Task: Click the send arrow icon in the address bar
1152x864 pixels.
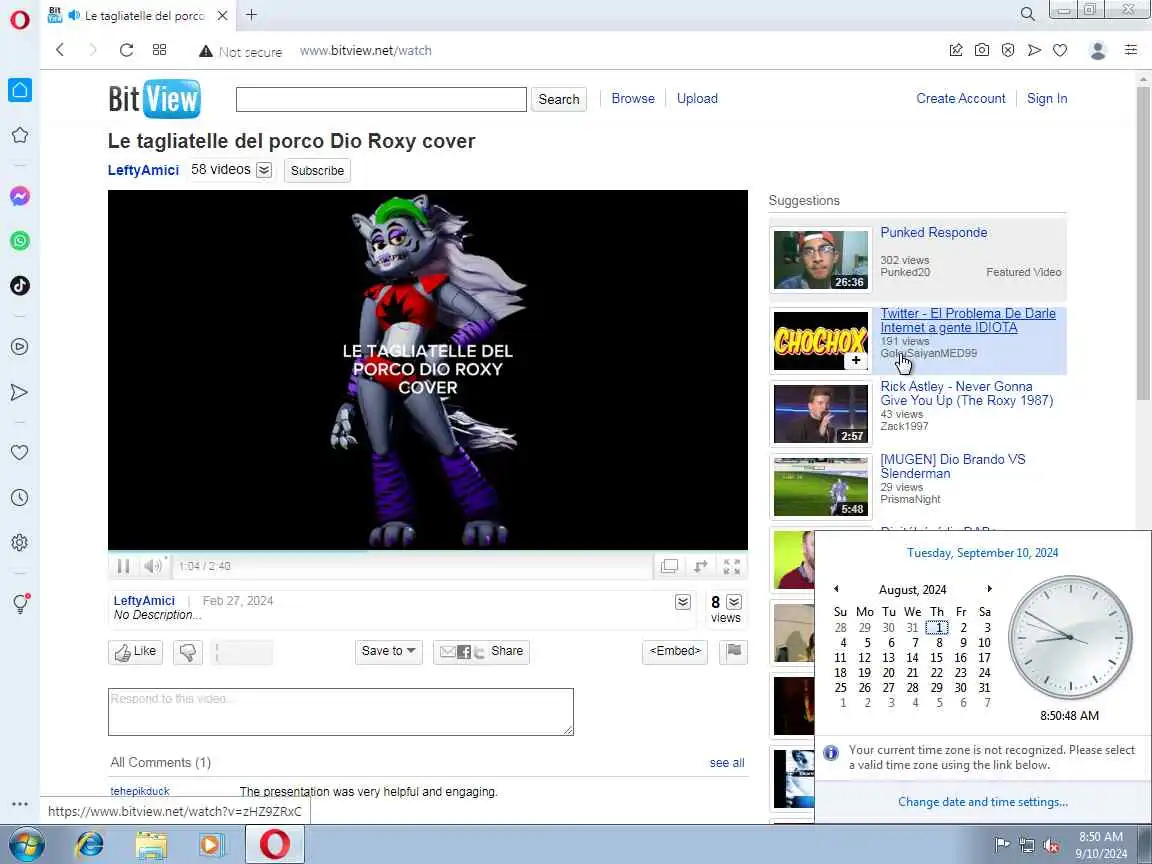Action: point(1034,50)
